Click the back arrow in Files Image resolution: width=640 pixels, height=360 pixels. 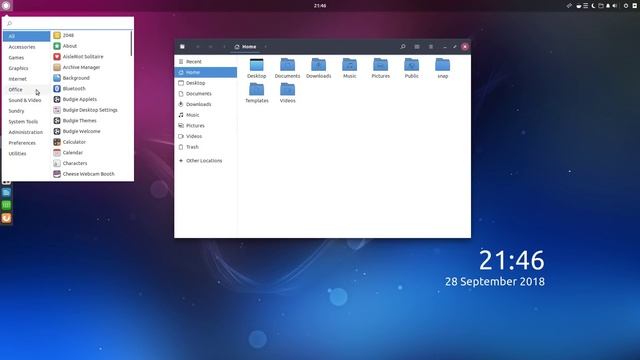pyautogui.click(x=198, y=47)
